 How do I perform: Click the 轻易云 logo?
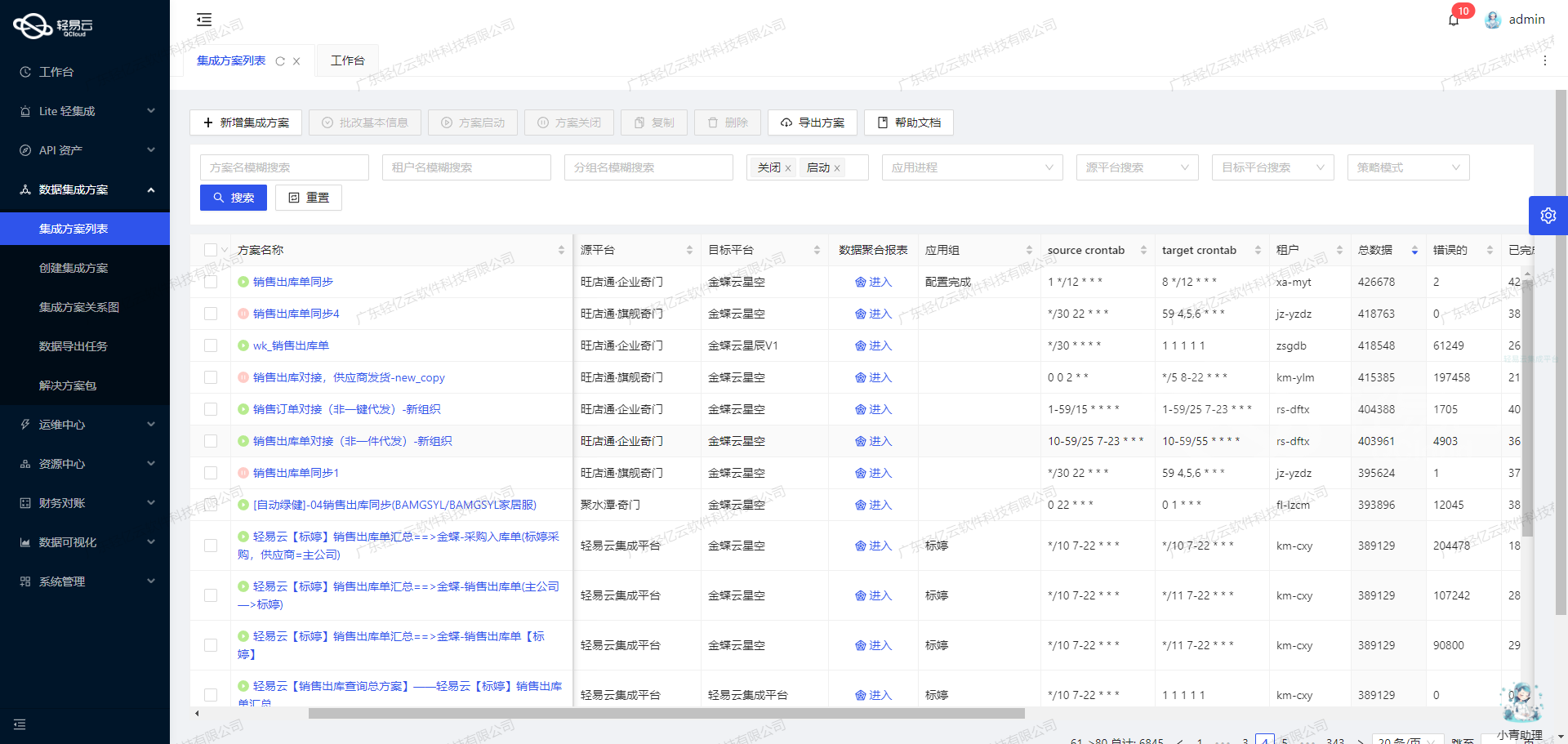tap(53, 26)
